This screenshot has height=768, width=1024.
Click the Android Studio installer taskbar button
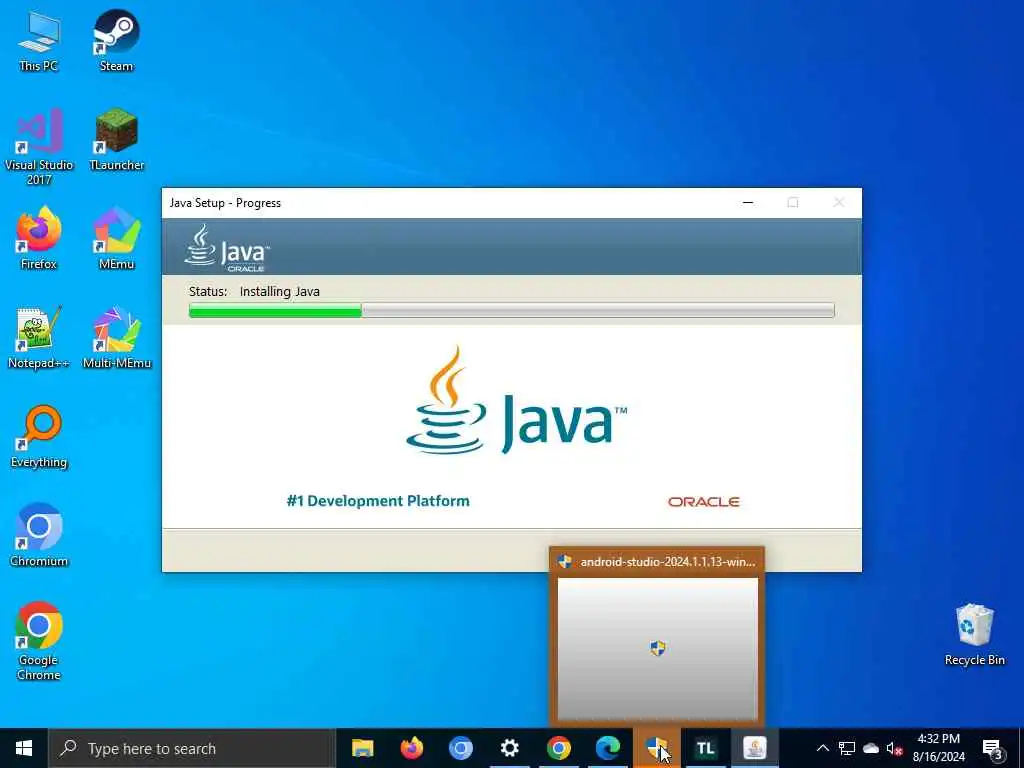(656, 748)
